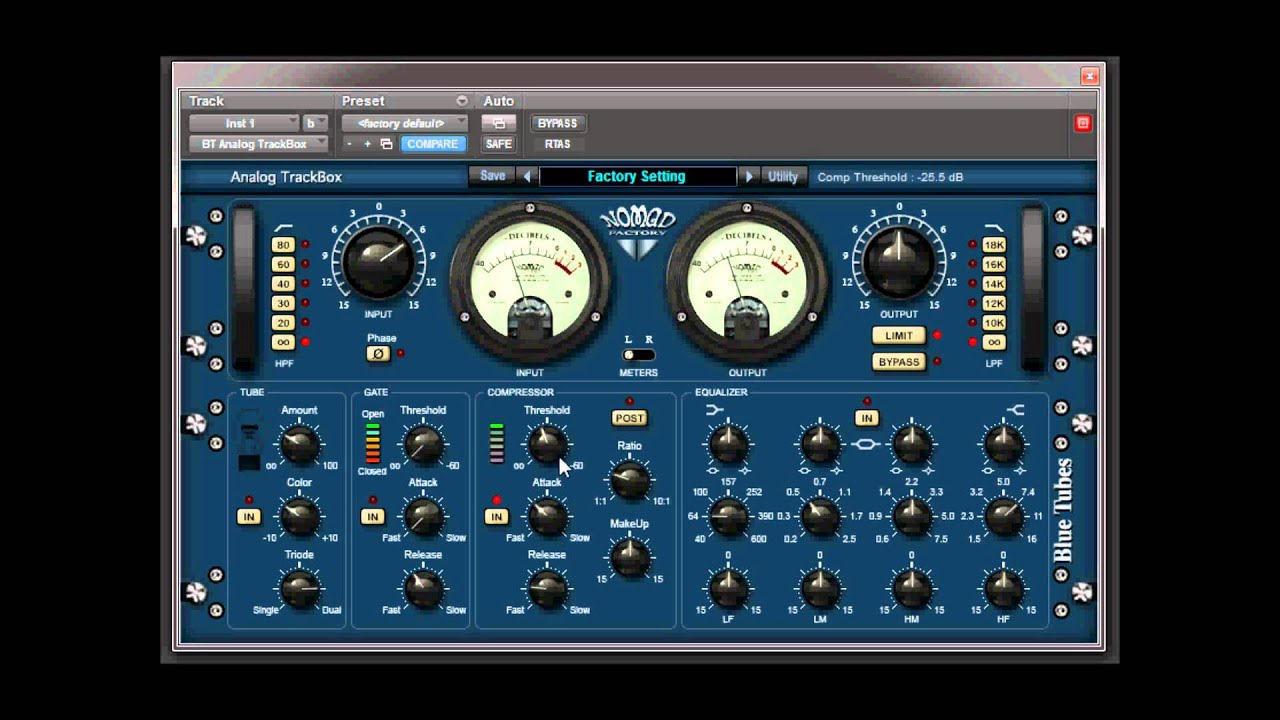The image size is (1280, 720).
Task: Click the previous preset minus button
Action: 349,144
